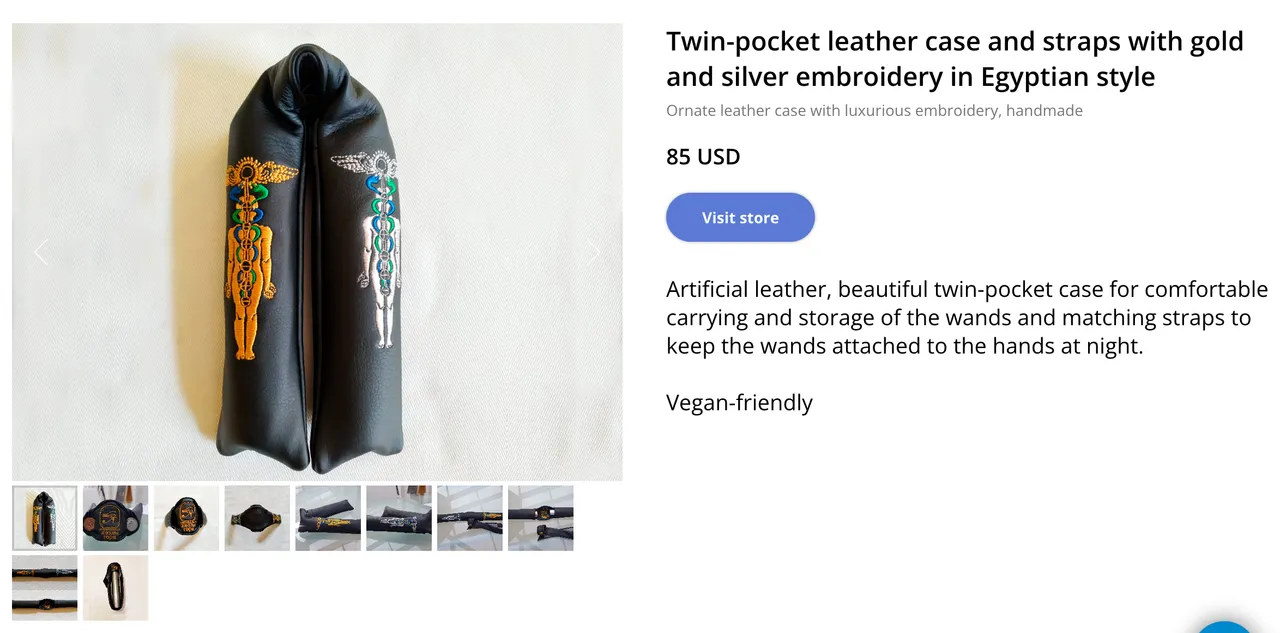This screenshot has width=1280, height=633.
Task: Click the 85 USD price
Action: coord(703,157)
